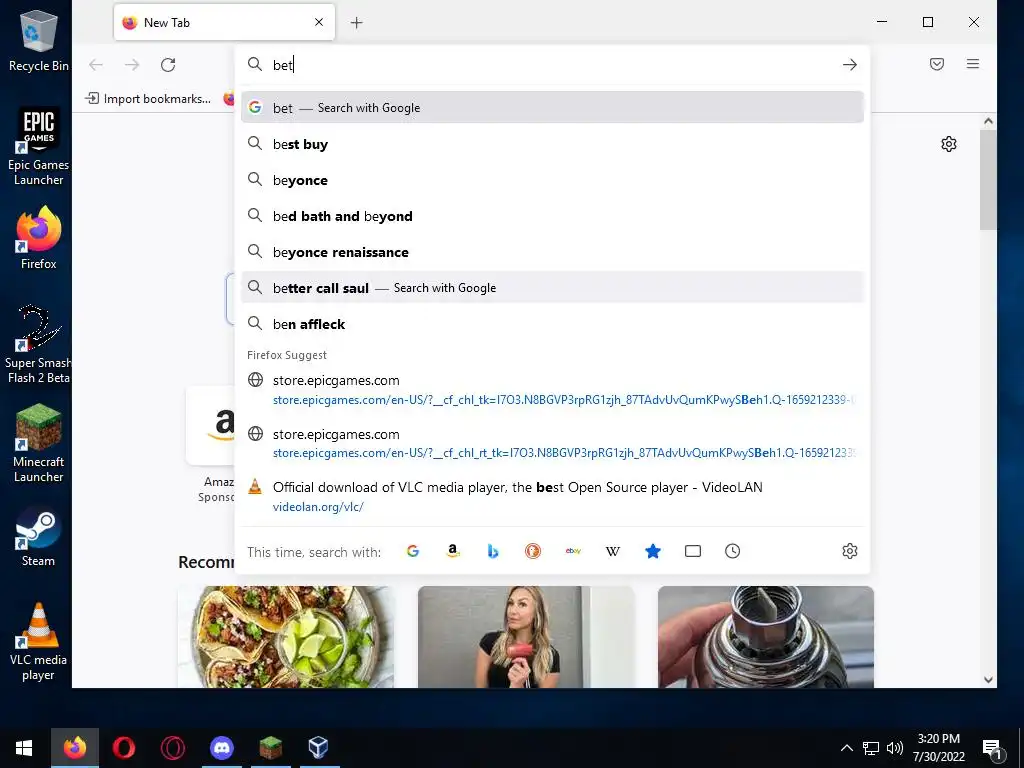The width and height of the screenshot is (1024, 768).
Task: Open search settings gear in dropdown
Action: point(850,551)
